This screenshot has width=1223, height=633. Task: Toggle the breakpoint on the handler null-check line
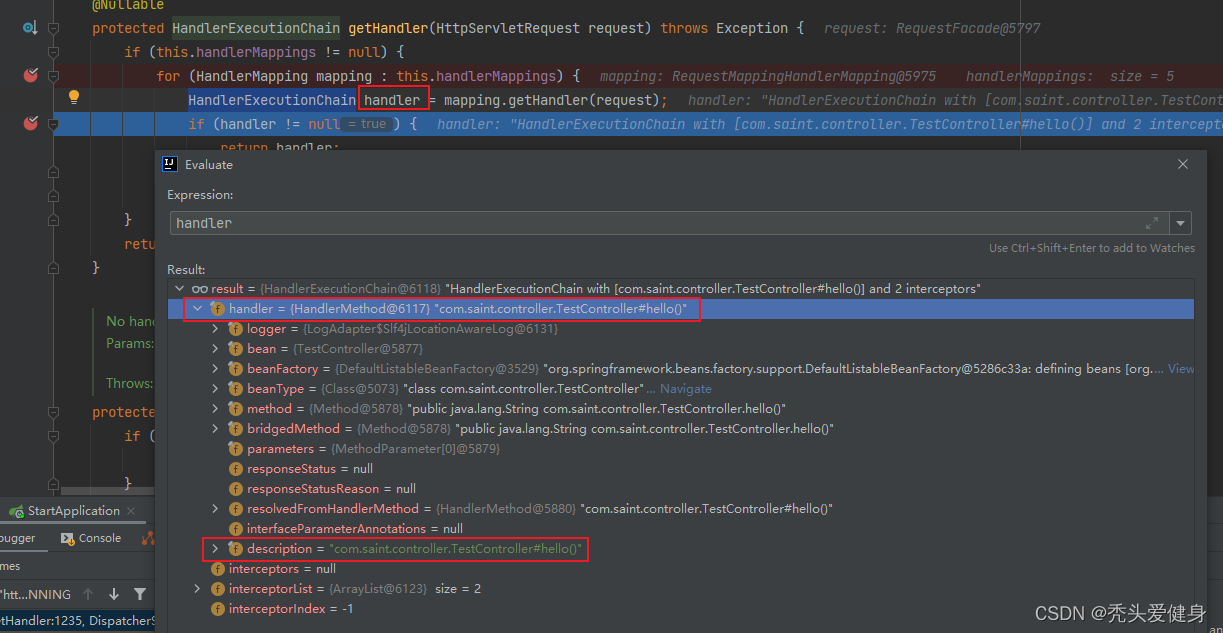pyautogui.click(x=30, y=124)
